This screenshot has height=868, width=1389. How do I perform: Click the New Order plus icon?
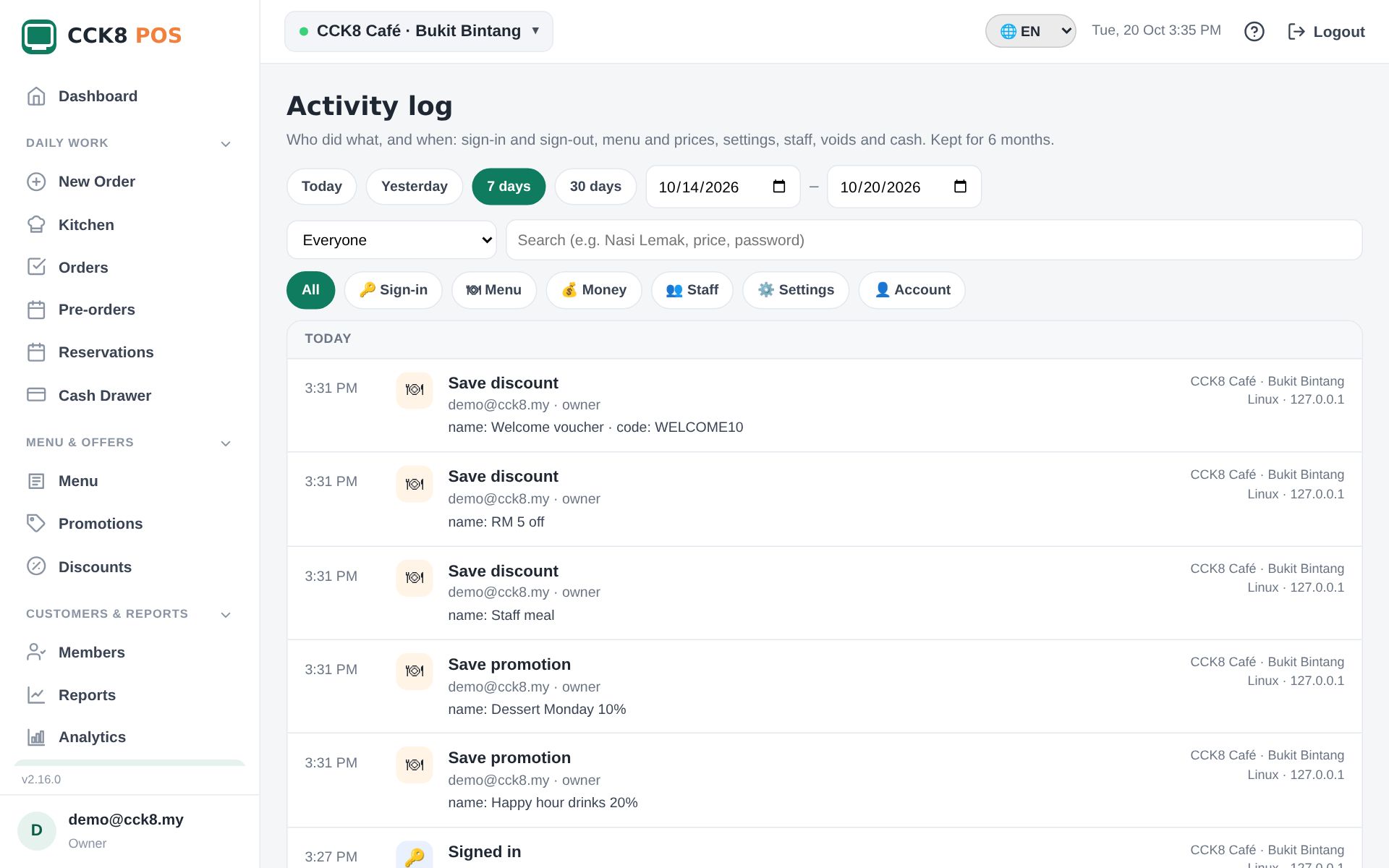pos(36,182)
